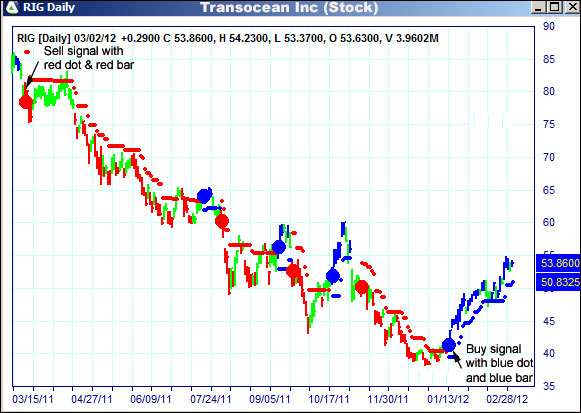Screen dimensions: 581x413
Task: Click the 75 price axis label
Action: coord(549,124)
